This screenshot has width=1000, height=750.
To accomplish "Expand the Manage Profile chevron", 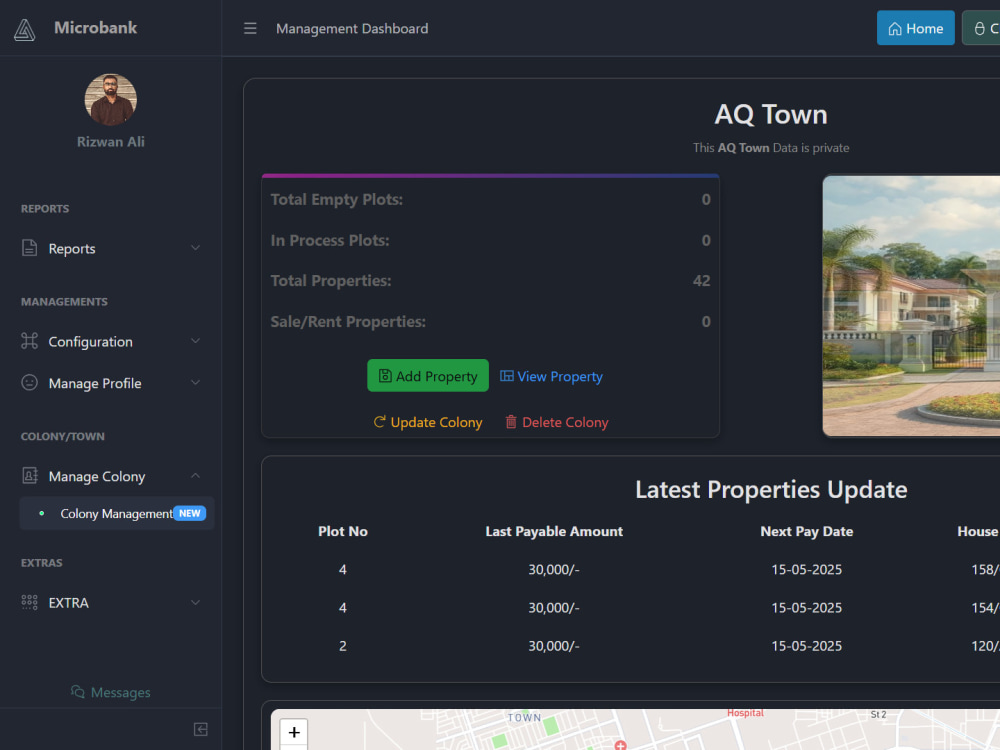I will tap(195, 383).
